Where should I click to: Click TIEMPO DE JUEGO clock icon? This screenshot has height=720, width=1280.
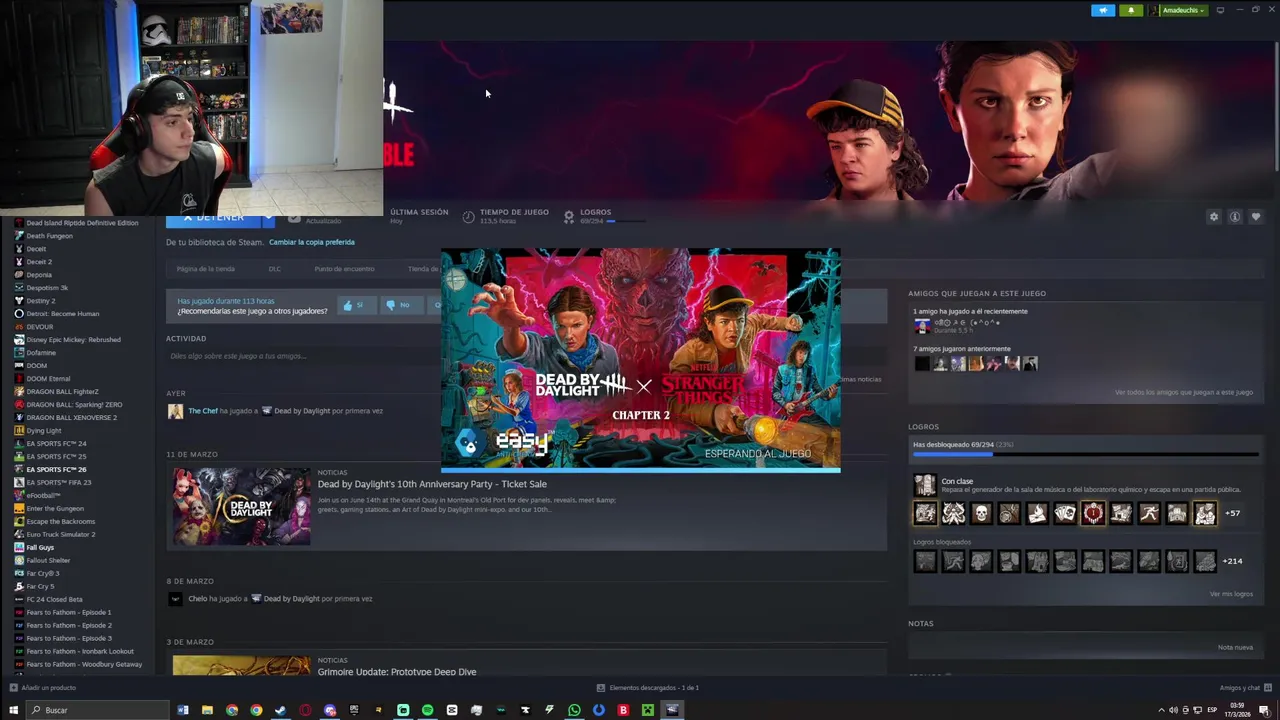pyautogui.click(x=468, y=216)
